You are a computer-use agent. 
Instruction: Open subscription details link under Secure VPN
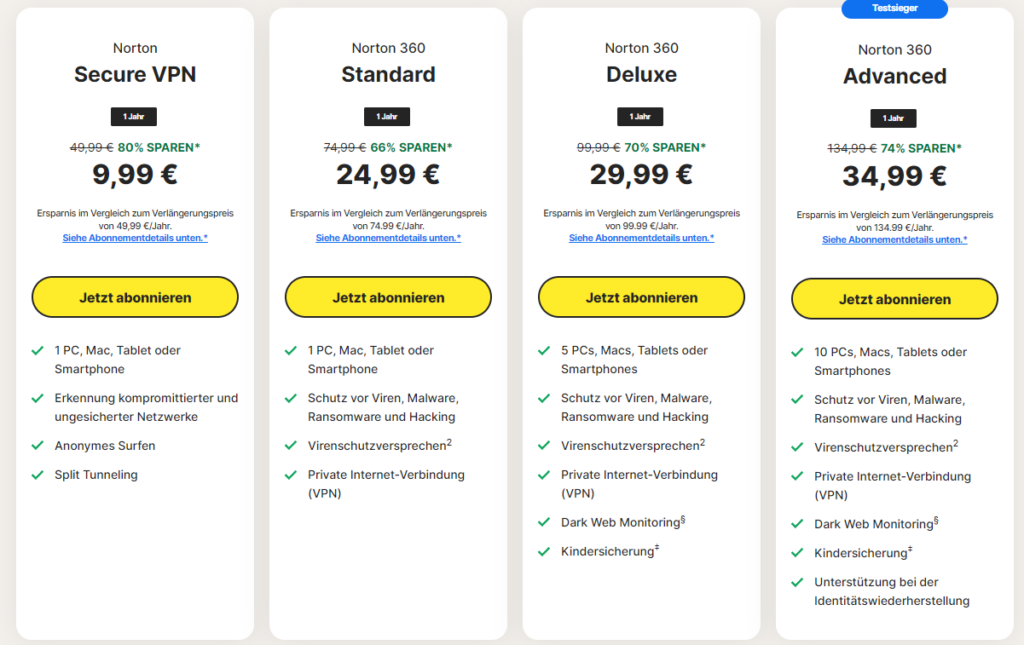(x=135, y=238)
